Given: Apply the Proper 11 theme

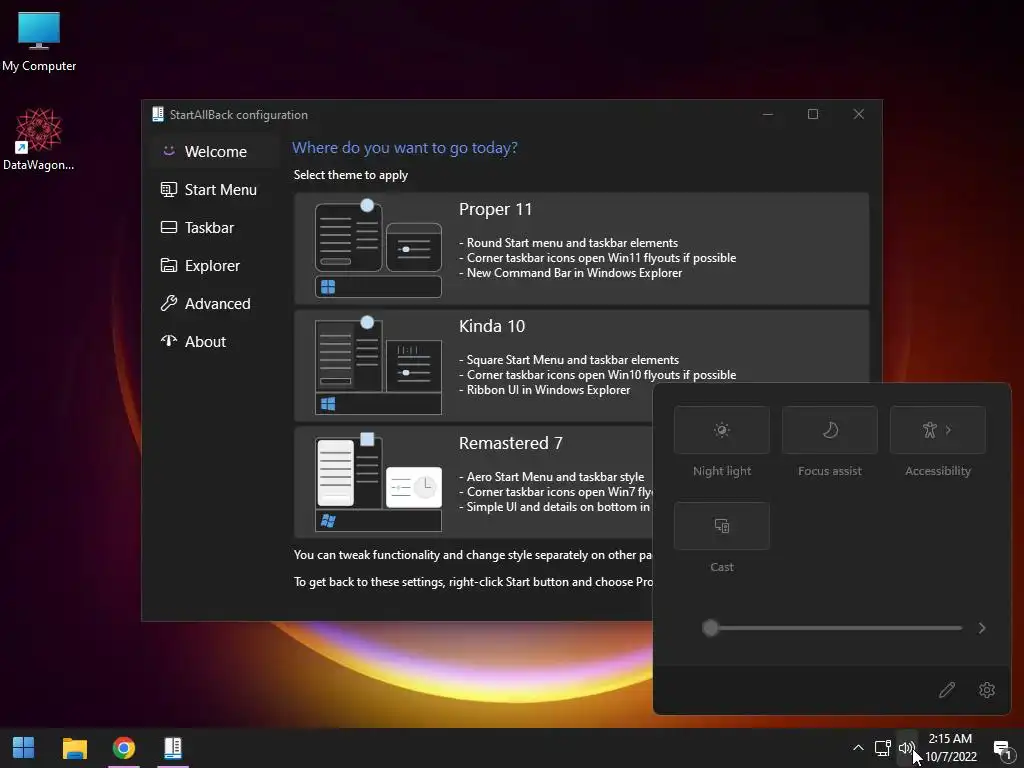Looking at the screenshot, I should 581,248.
